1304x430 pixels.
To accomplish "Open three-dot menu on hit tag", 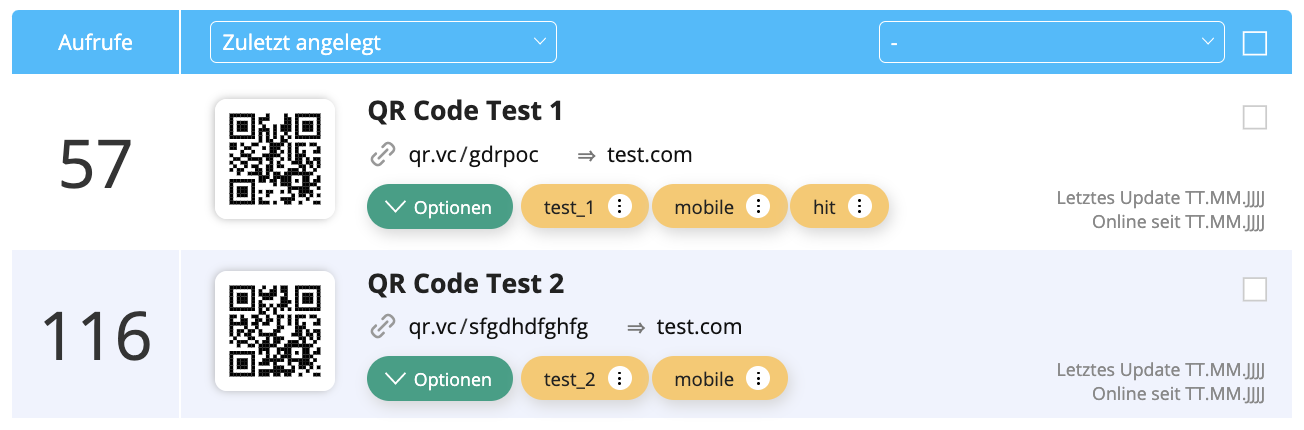I will tap(860, 207).
